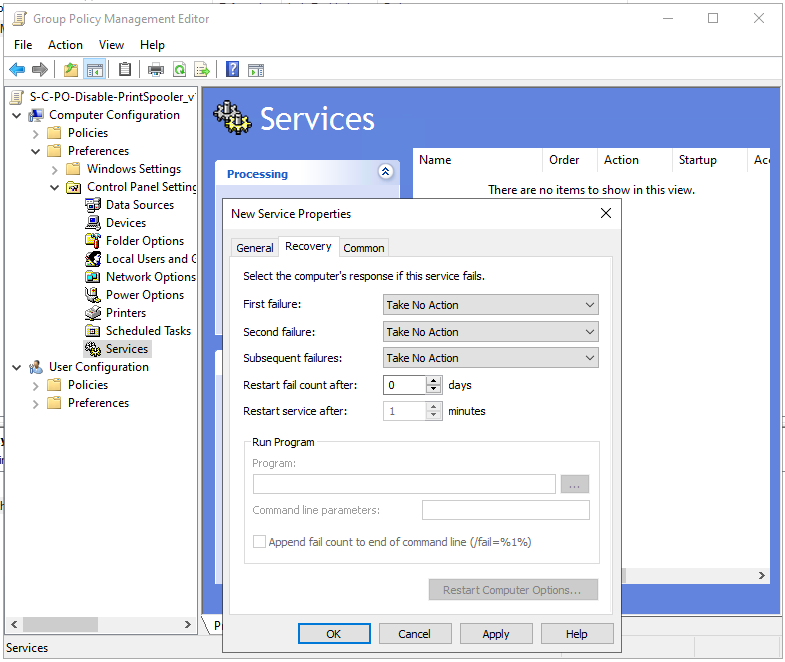
Task: Click the Export List toolbar icon
Action: point(202,69)
